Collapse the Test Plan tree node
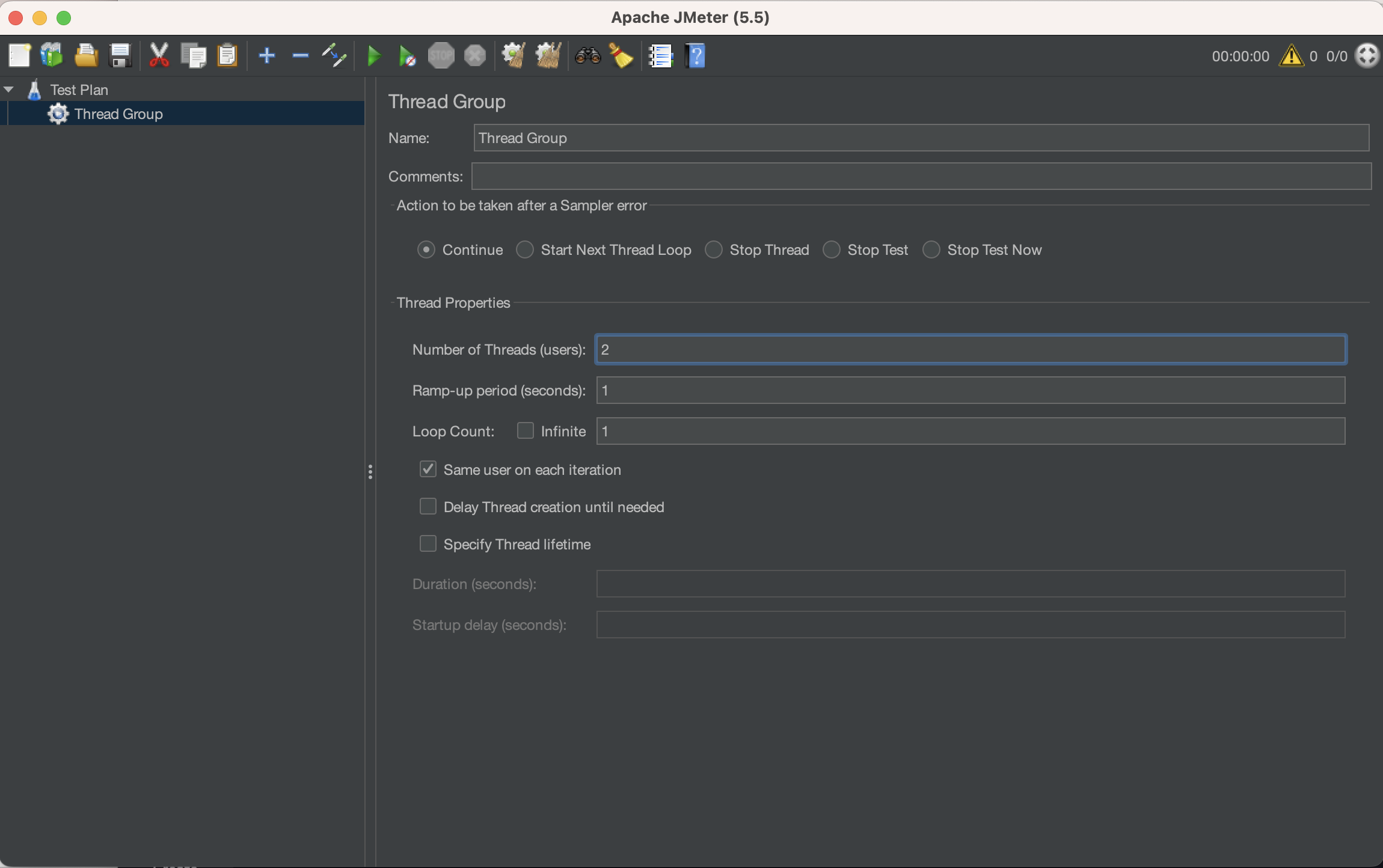 point(9,90)
